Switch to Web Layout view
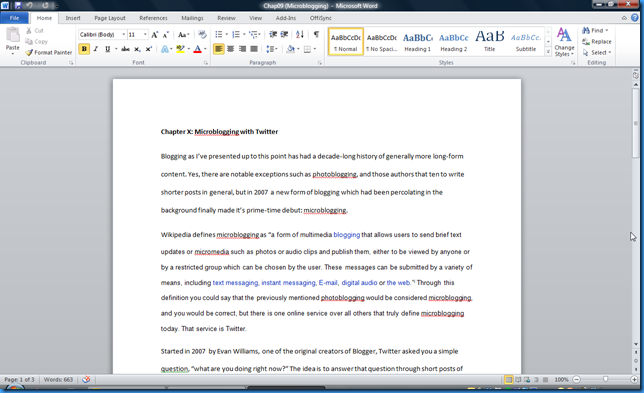The height and width of the screenshot is (393, 644). (x=527, y=379)
